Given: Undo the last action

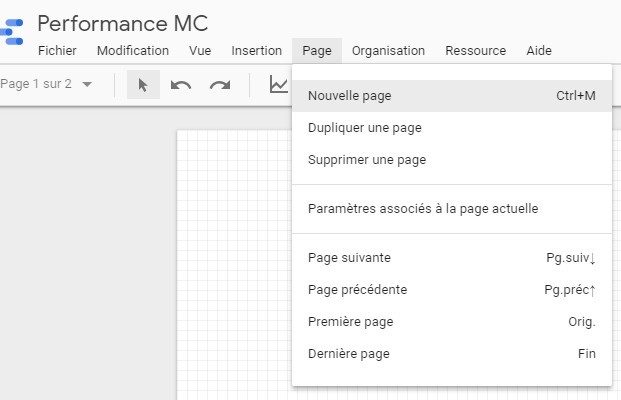Looking at the screenshot, I should [x=181, y=85].
